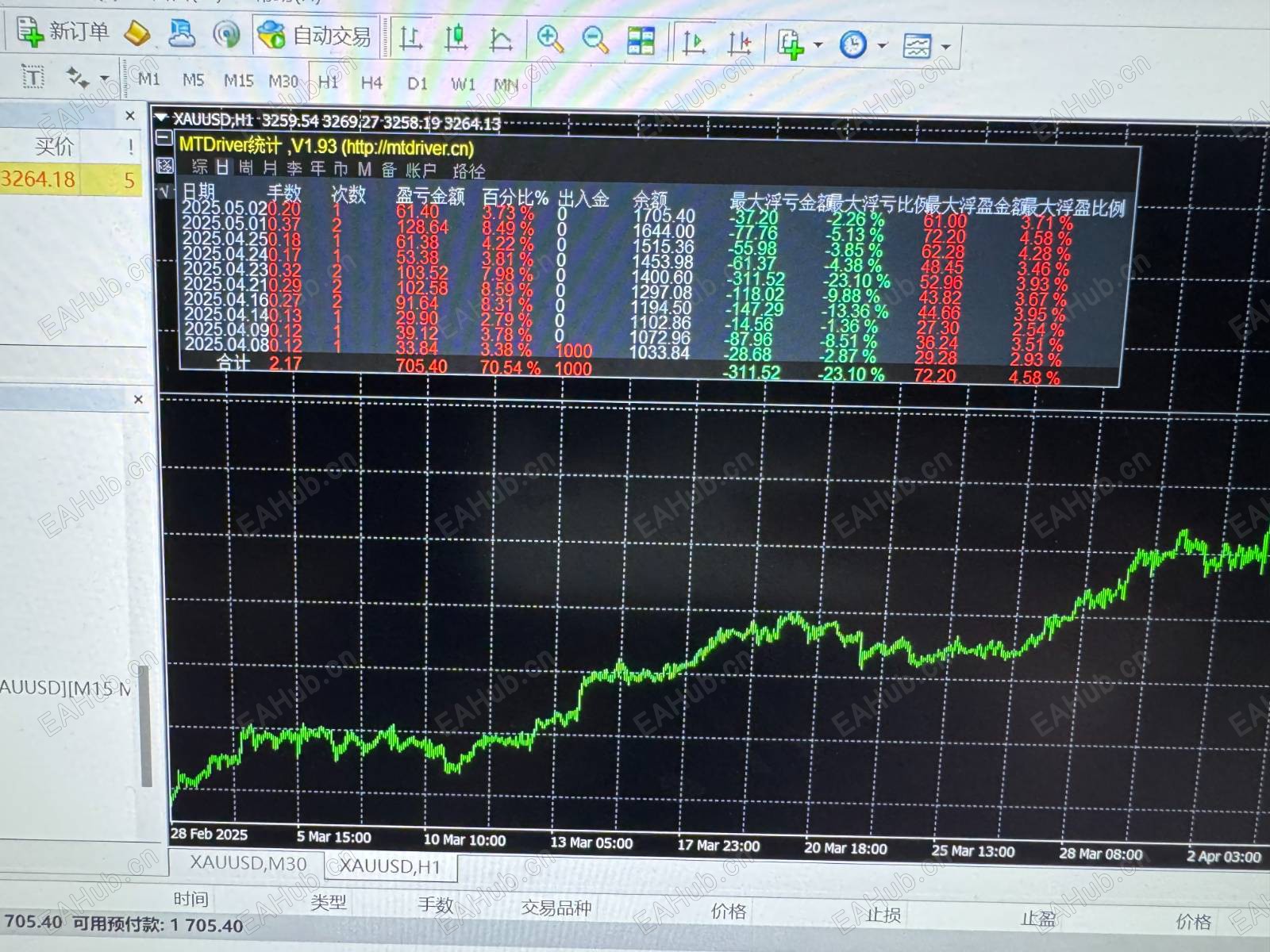Select the MN timeframe
The height and width of the screenshot is (952, 1270).
[506, 86]
